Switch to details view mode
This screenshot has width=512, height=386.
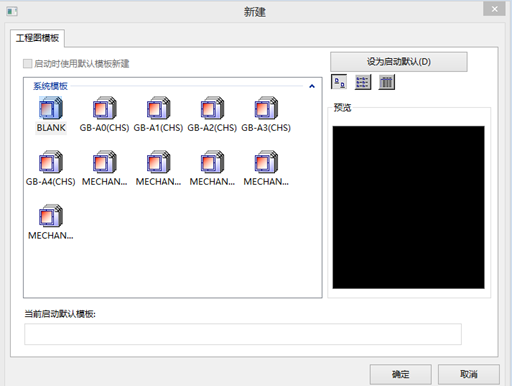[x=387, y=82]
